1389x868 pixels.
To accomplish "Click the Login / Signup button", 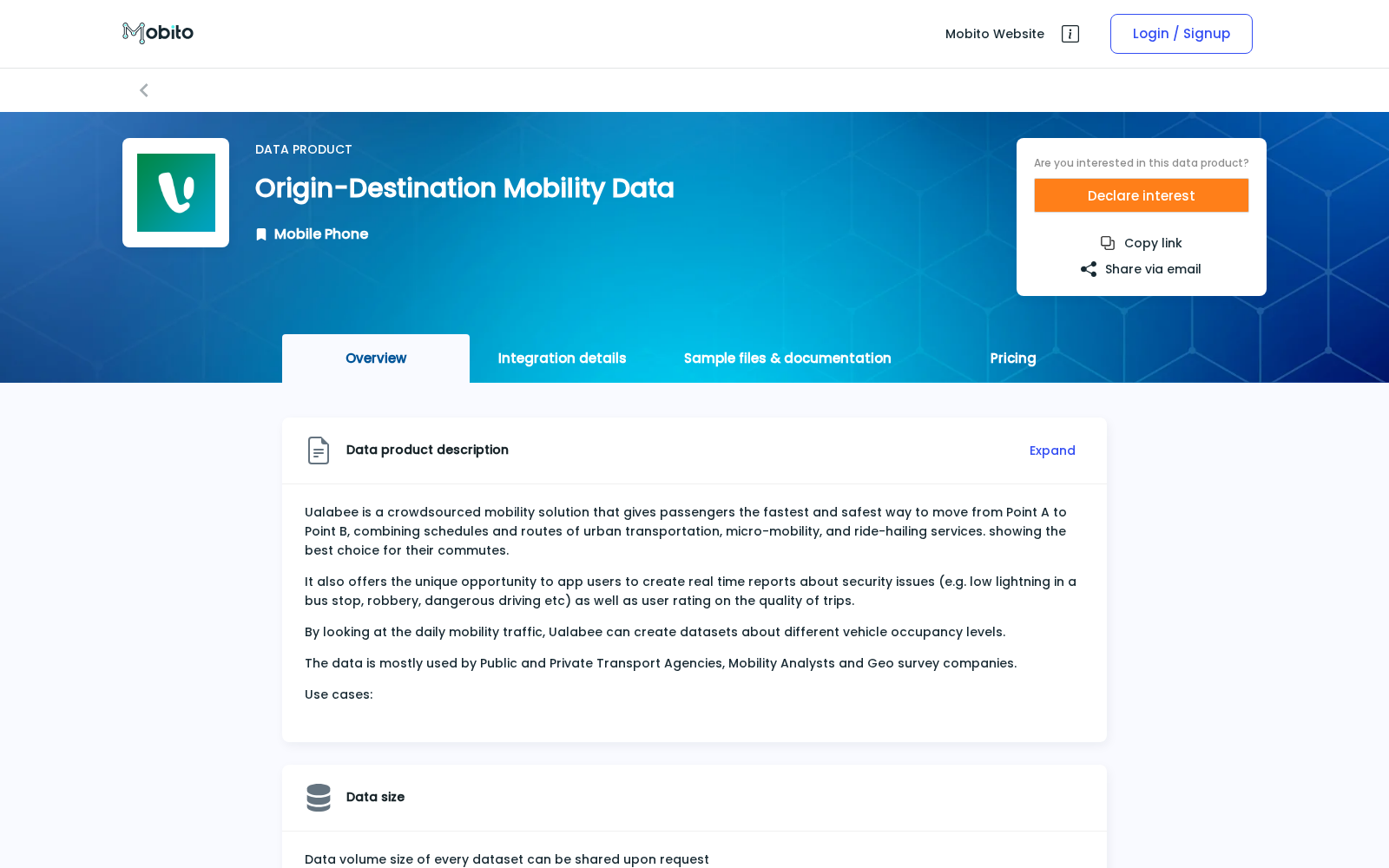I will point(1182,34).
